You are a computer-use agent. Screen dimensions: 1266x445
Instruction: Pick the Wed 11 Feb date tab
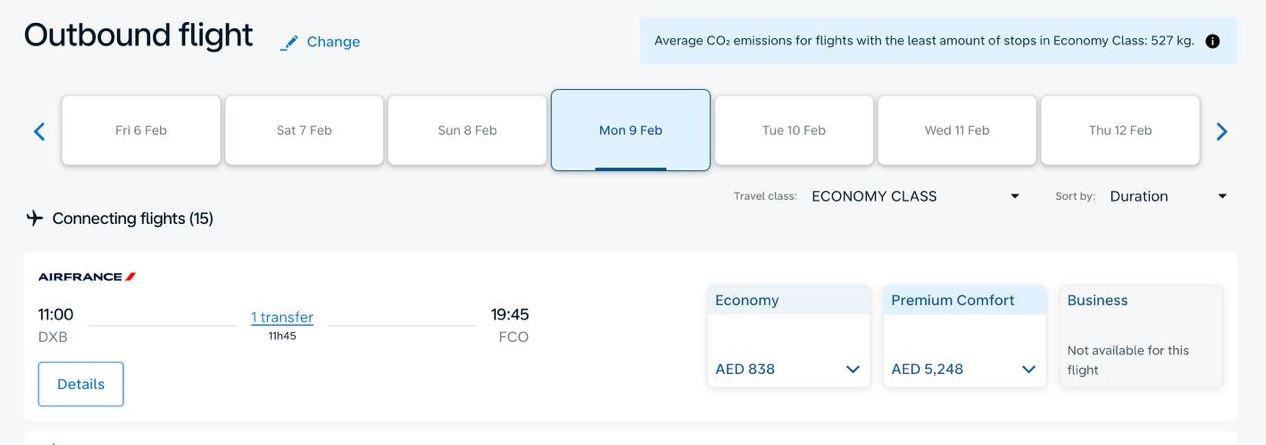click(x=957, y=130)
